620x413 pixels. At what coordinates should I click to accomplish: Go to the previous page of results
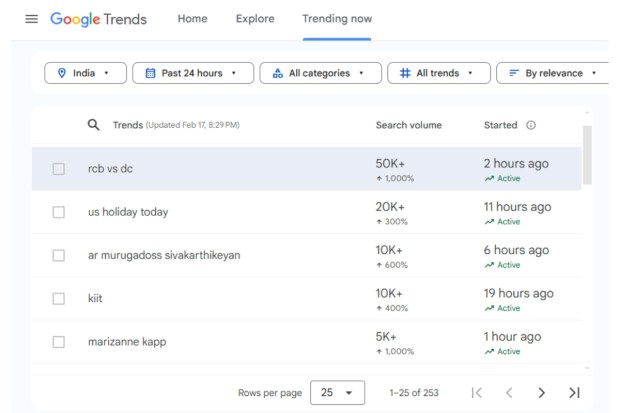click(x=509, y=393)
